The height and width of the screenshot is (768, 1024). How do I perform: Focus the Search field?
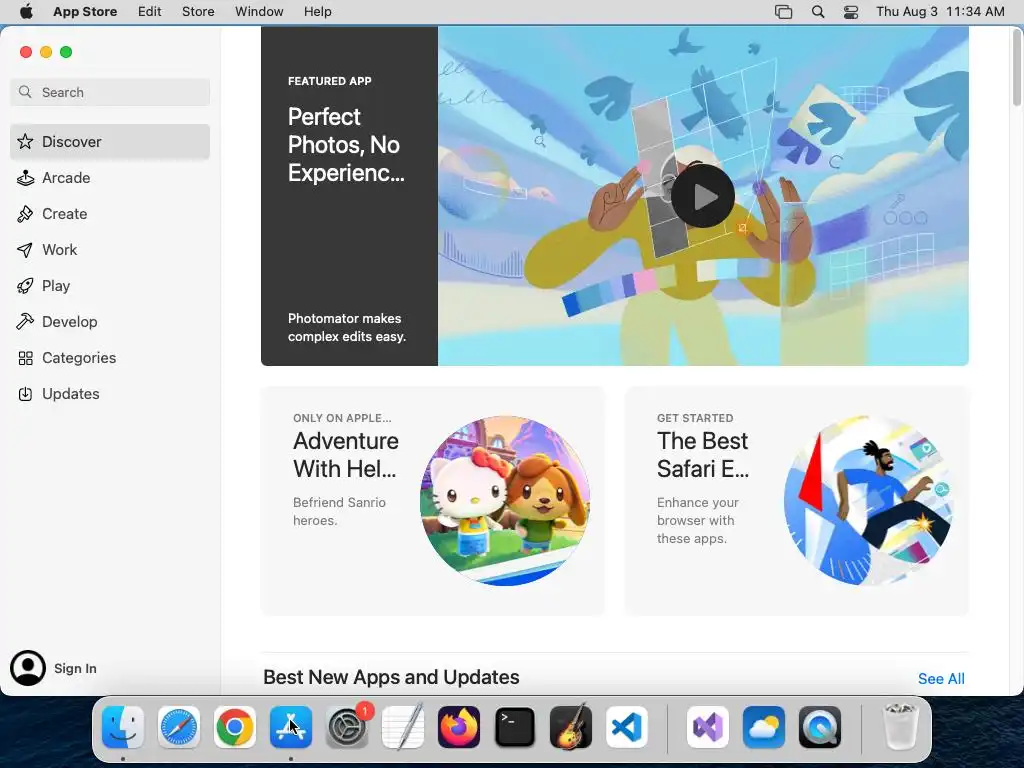(x=110, y=92)
